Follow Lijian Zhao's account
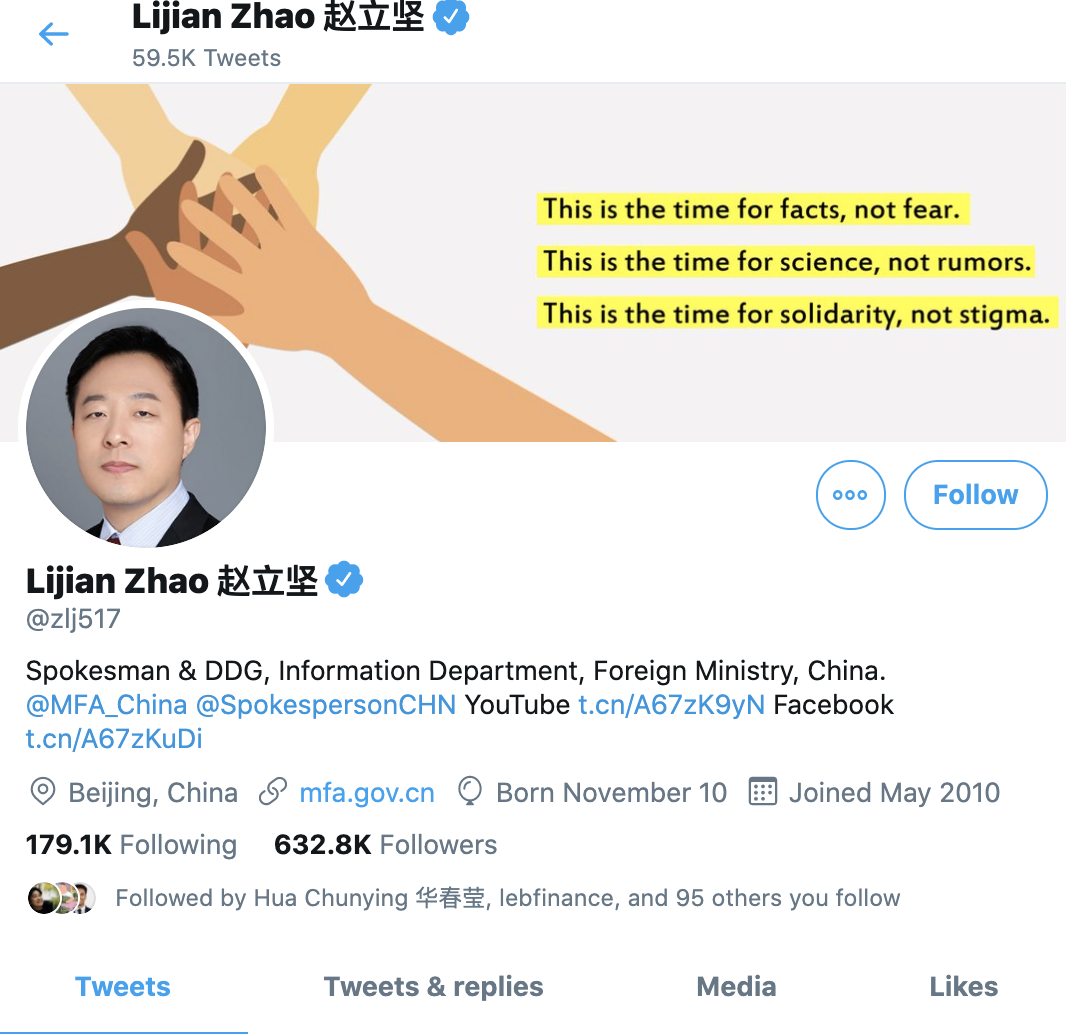 point(976,495)
